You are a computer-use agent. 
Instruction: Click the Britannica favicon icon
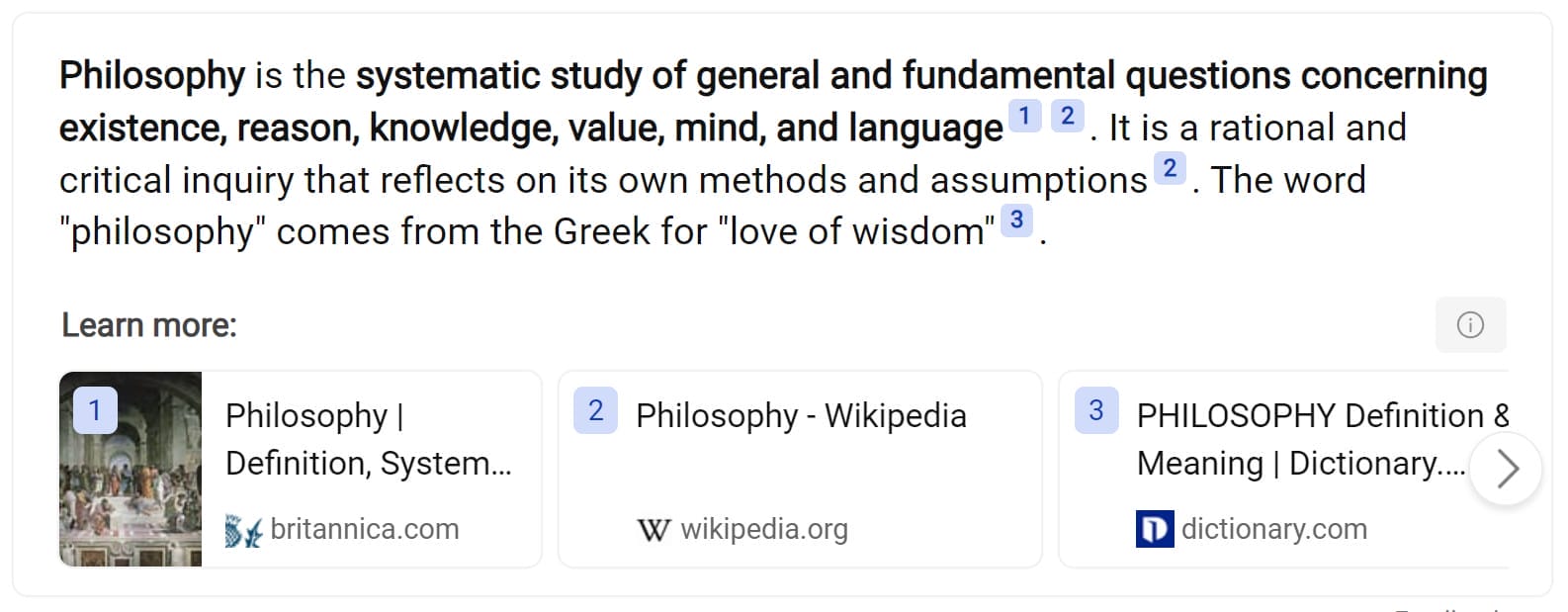point(243,531)
